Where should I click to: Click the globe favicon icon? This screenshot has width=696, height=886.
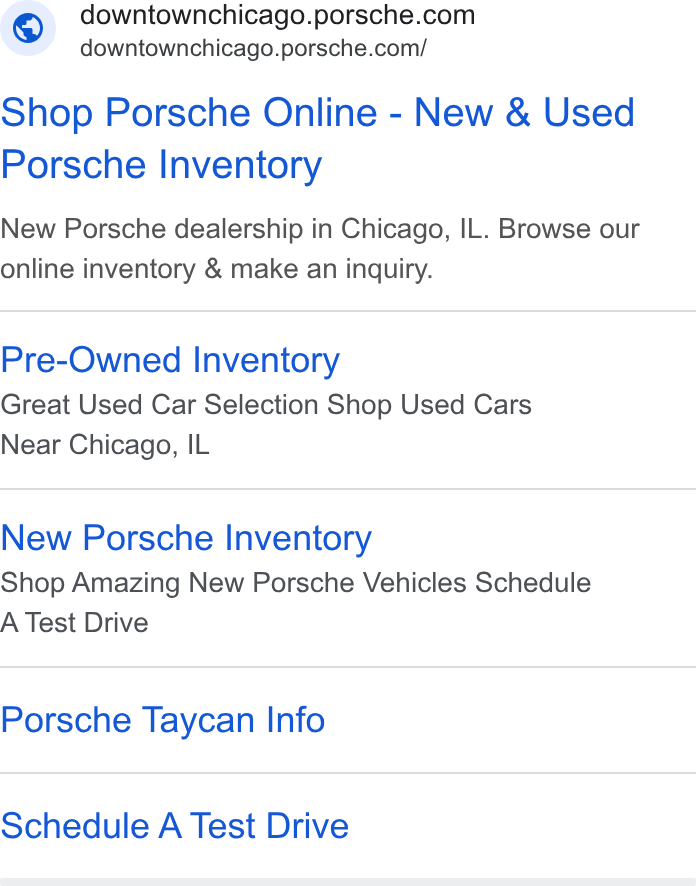pos(28,28)
